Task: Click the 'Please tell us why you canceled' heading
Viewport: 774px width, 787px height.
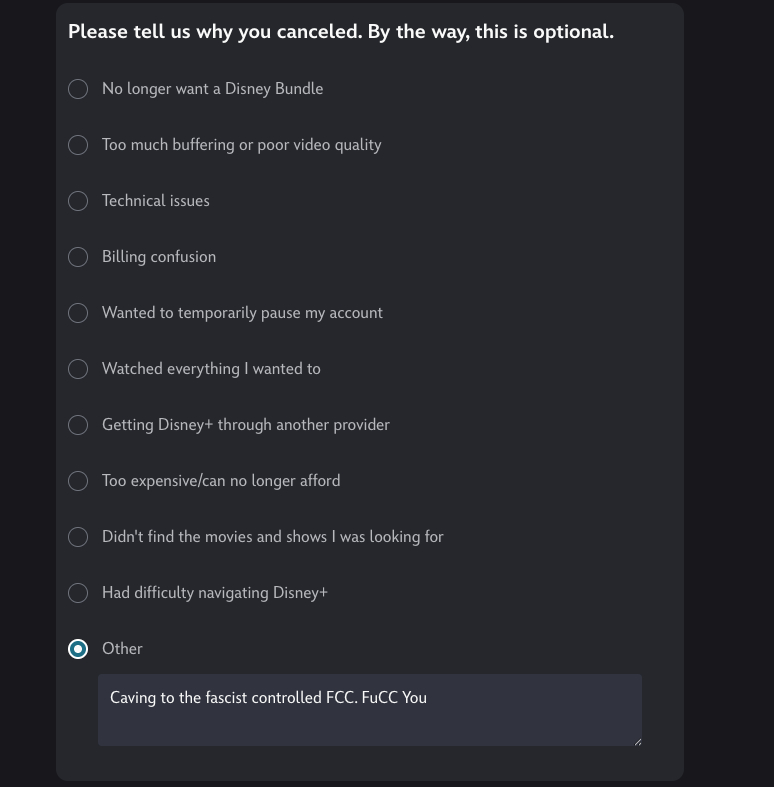Action: coord(340,32)
